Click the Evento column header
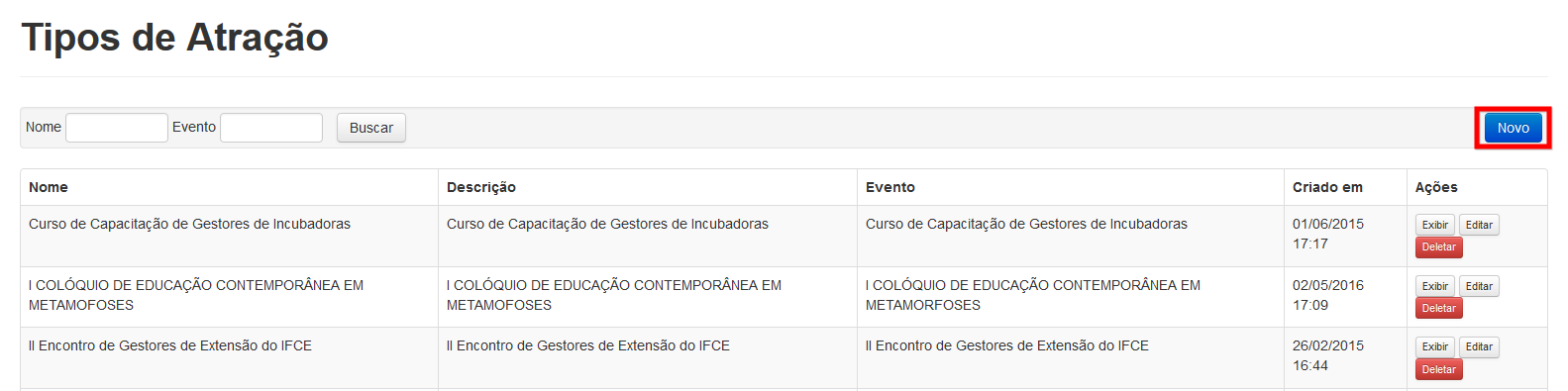The height and width of the screenshot is (391, 1568). point(890,187)
